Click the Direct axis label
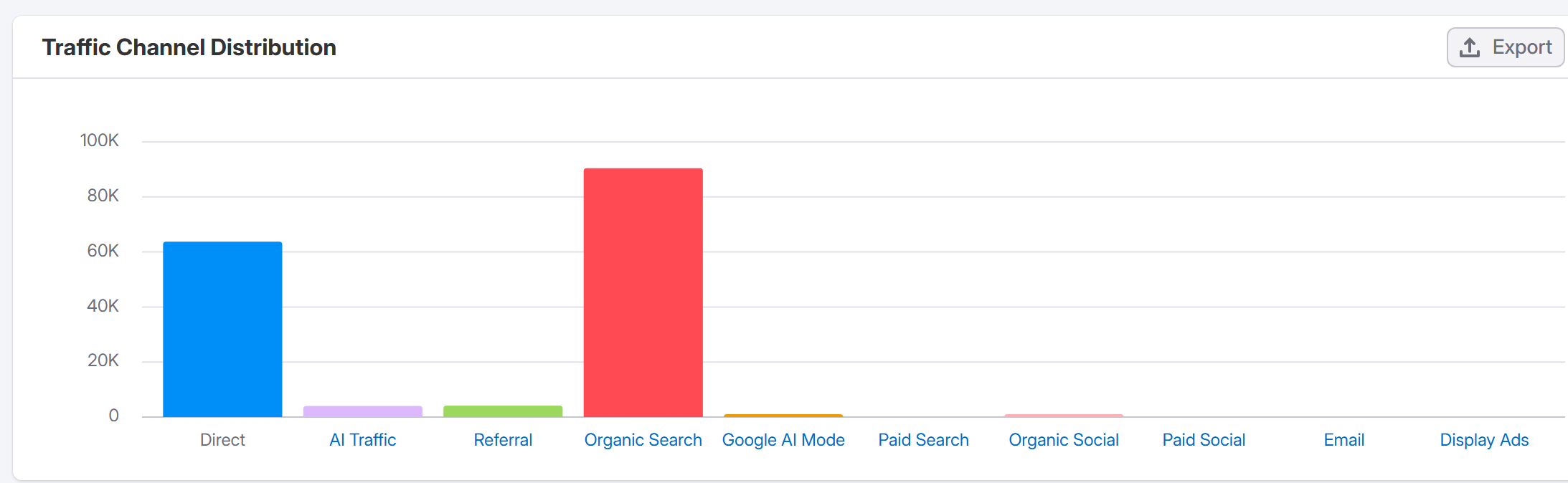 222,440
